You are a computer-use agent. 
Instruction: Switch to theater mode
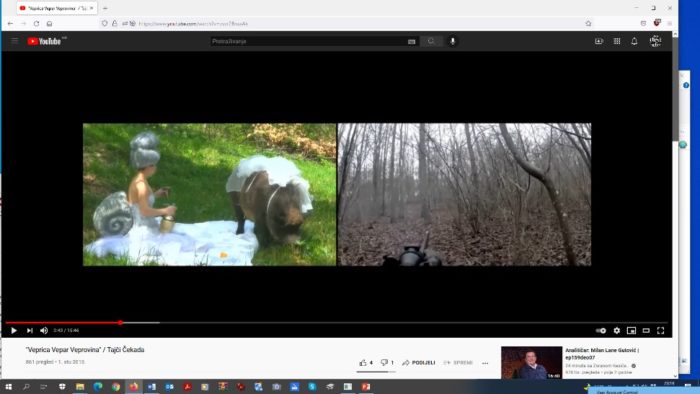pos(646,330)
